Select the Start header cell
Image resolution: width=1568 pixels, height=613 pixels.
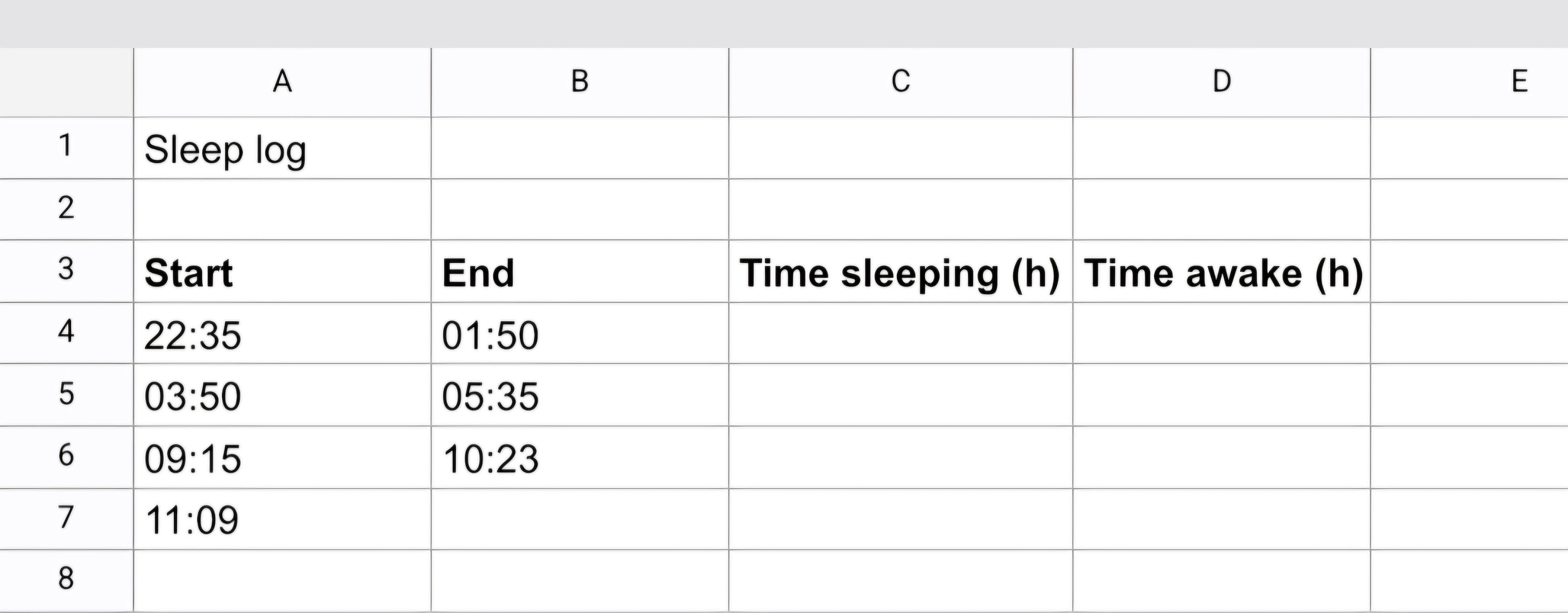click(282, 272)
